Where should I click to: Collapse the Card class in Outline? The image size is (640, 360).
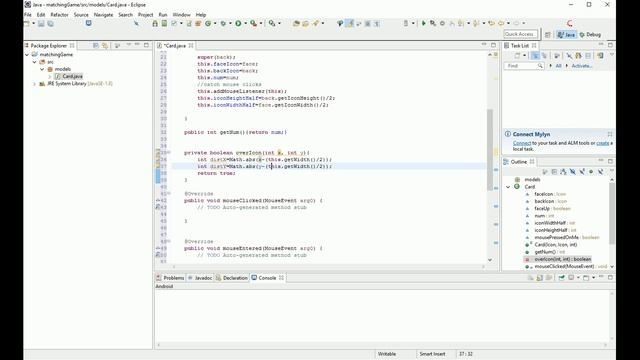tap(508, 187)
